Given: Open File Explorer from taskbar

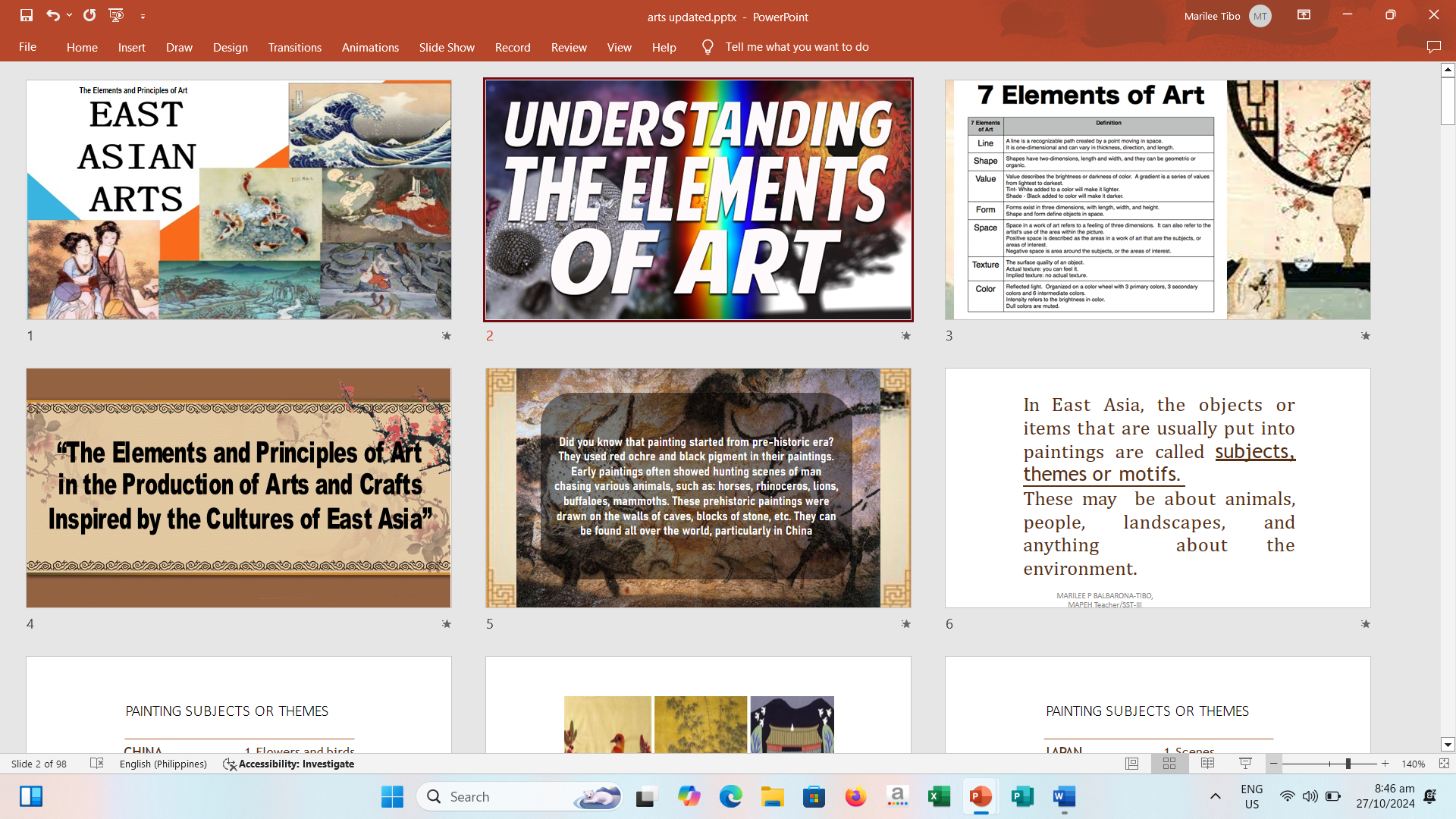Looking at the screenshot, I should point(772,796).
